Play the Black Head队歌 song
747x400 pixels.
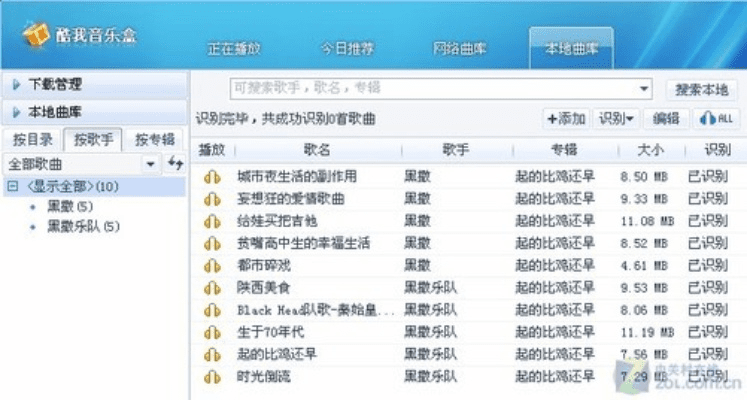(212, 311)
